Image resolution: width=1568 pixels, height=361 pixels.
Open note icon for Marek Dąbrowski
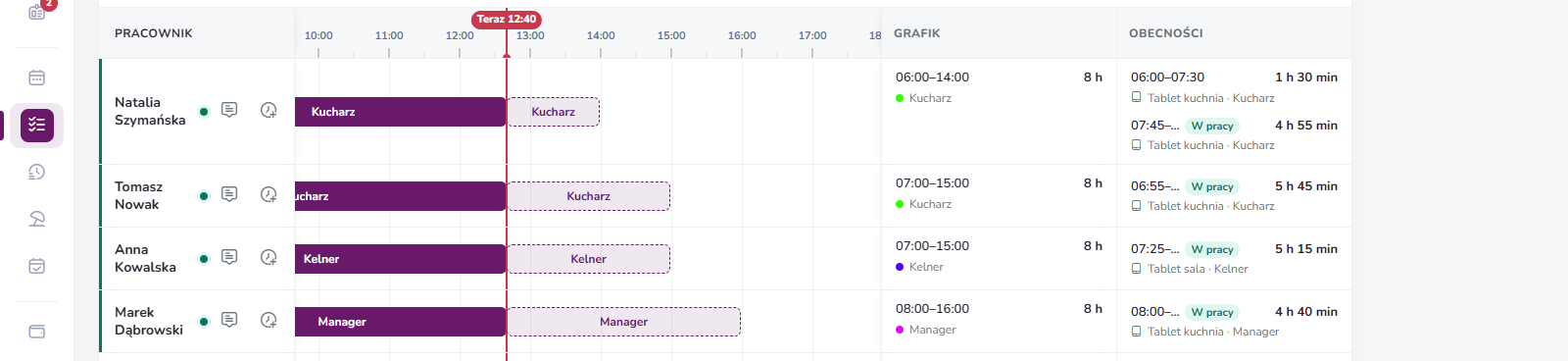pos(229,320)
